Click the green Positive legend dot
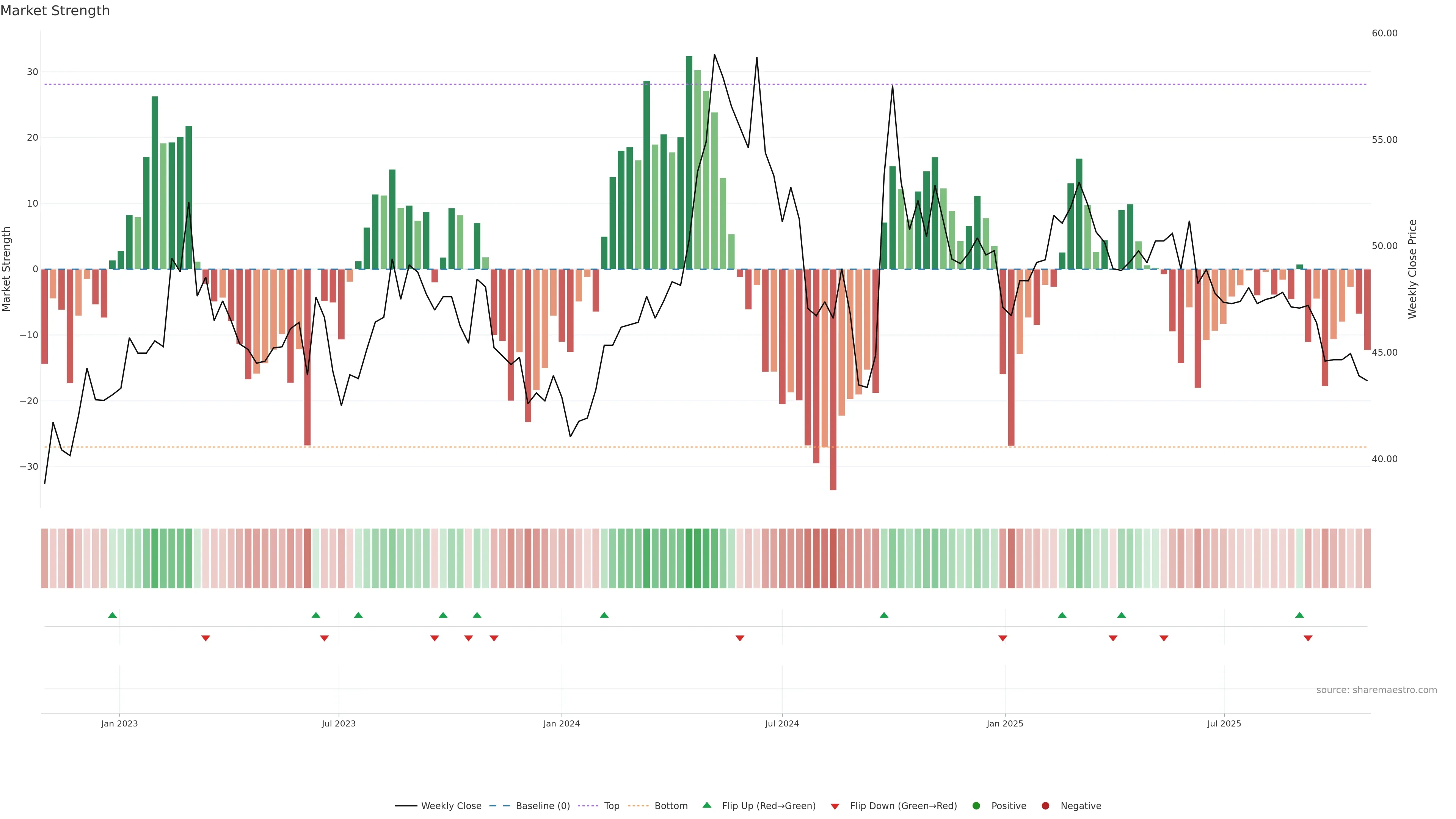1456x819 pixels. click(x=976, y=805)
